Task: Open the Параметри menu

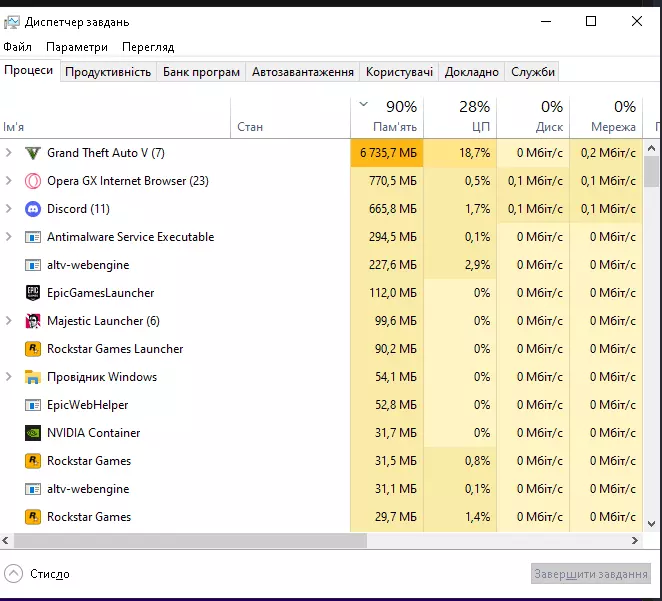Action: coord(77,47)
